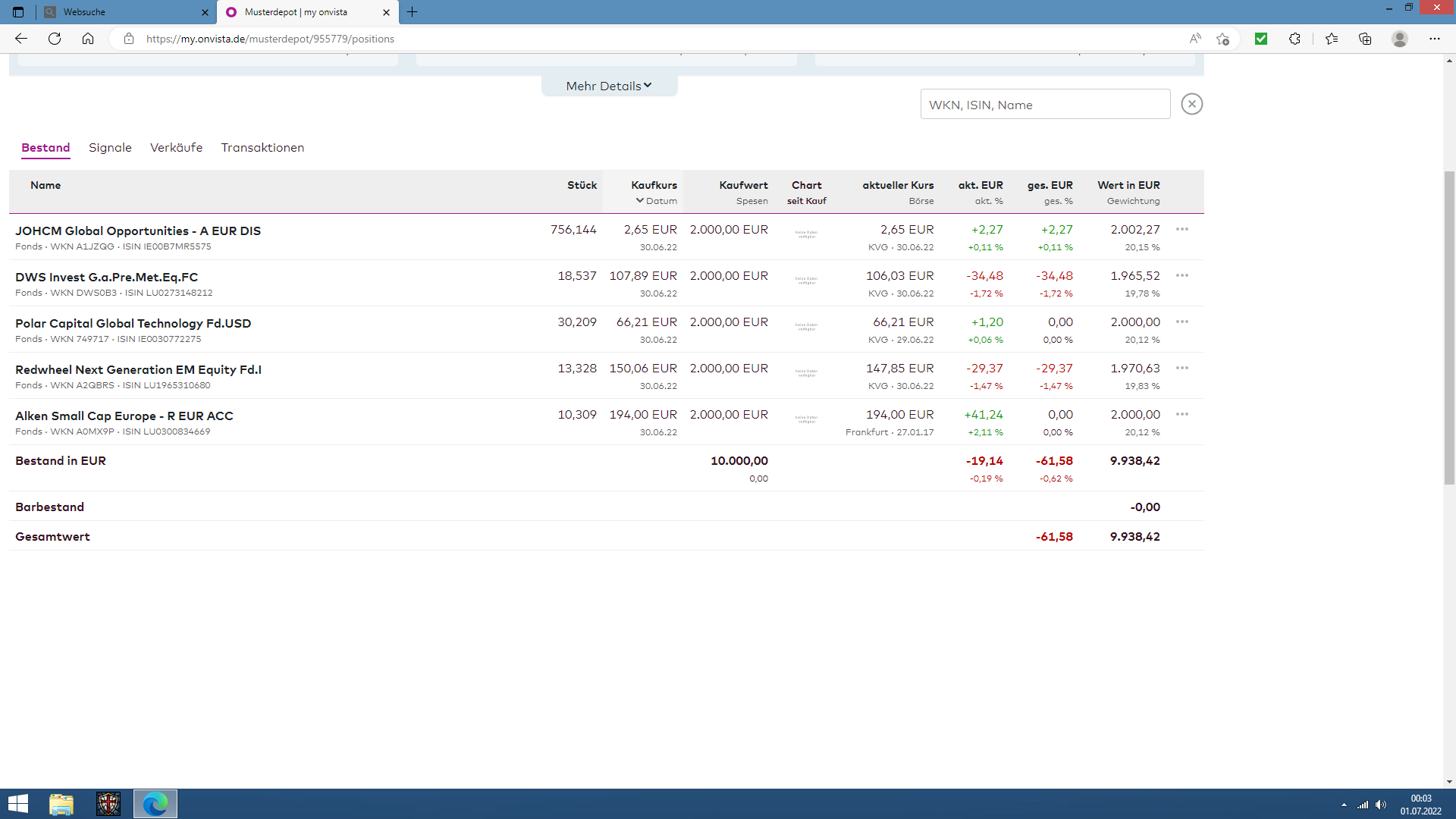Open the Verkäufe tab
This screenshot has width=1456, height=819.
(176, 147)
